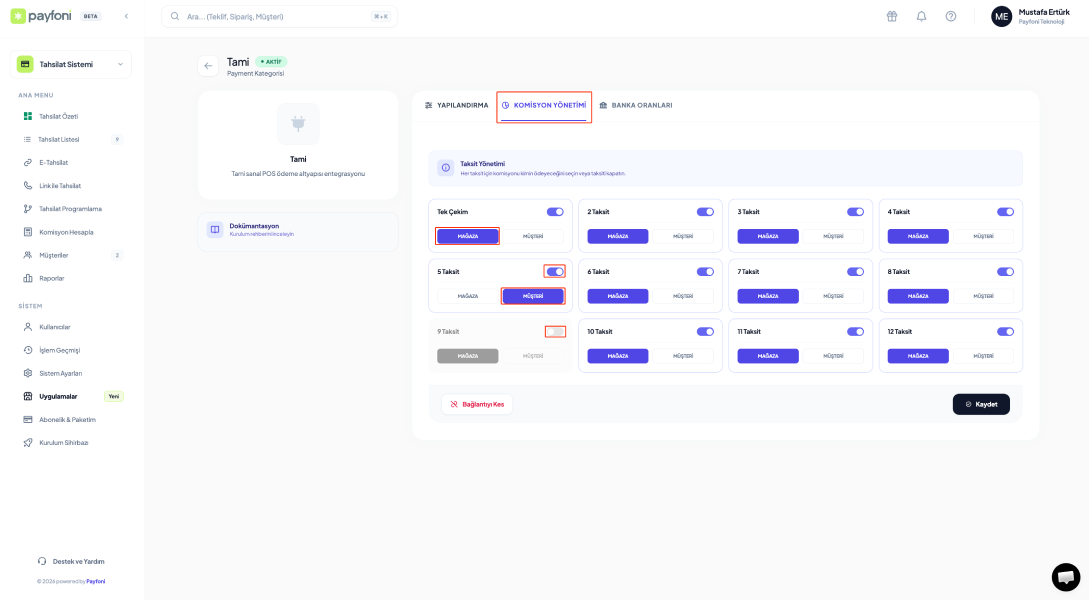This screenshot has width=1089, height=600.
Task: Collapse the sidebar with chevron icon
Action: (x=126, y=16)
